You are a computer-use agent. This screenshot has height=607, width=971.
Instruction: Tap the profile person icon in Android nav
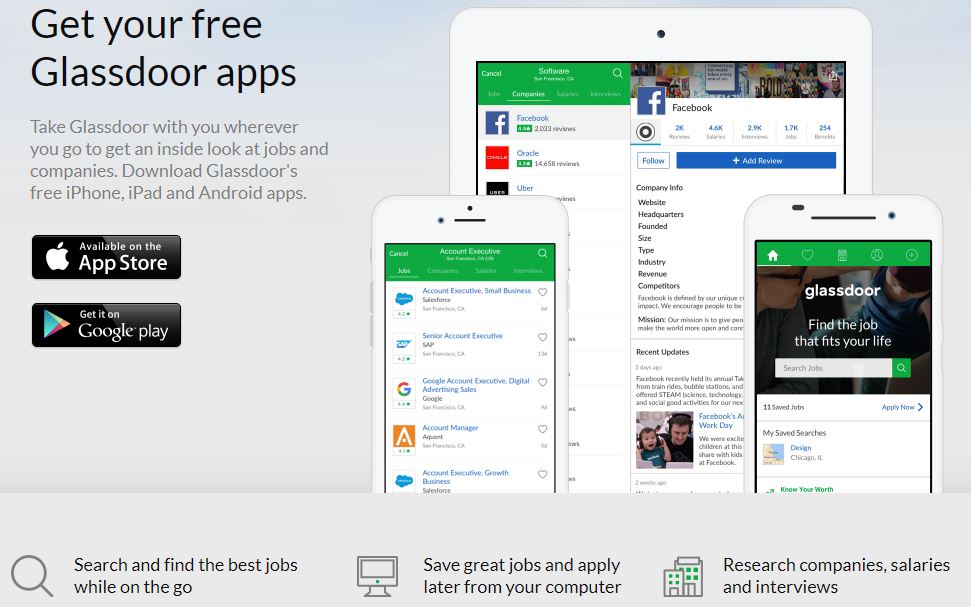coord(877,255)
